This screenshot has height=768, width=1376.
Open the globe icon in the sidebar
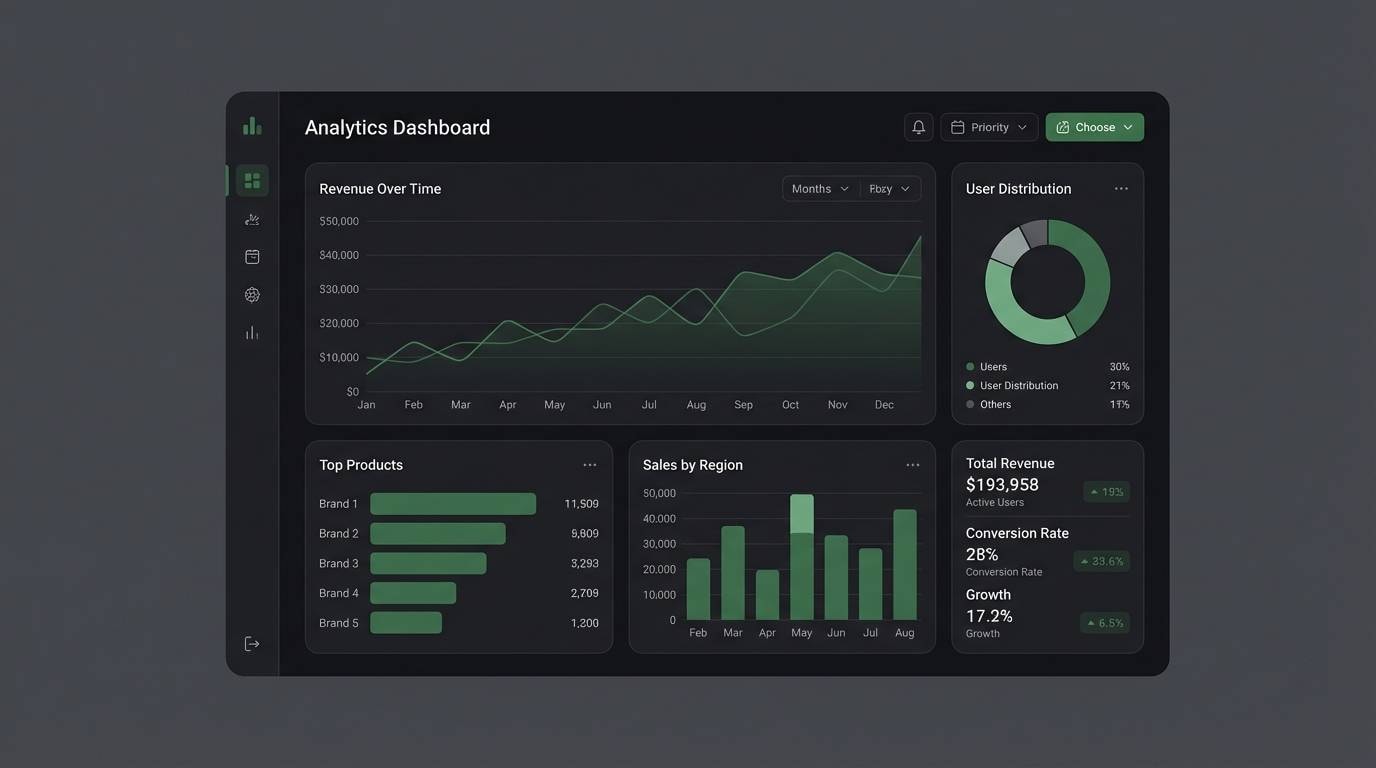click(x=251, y=294)
